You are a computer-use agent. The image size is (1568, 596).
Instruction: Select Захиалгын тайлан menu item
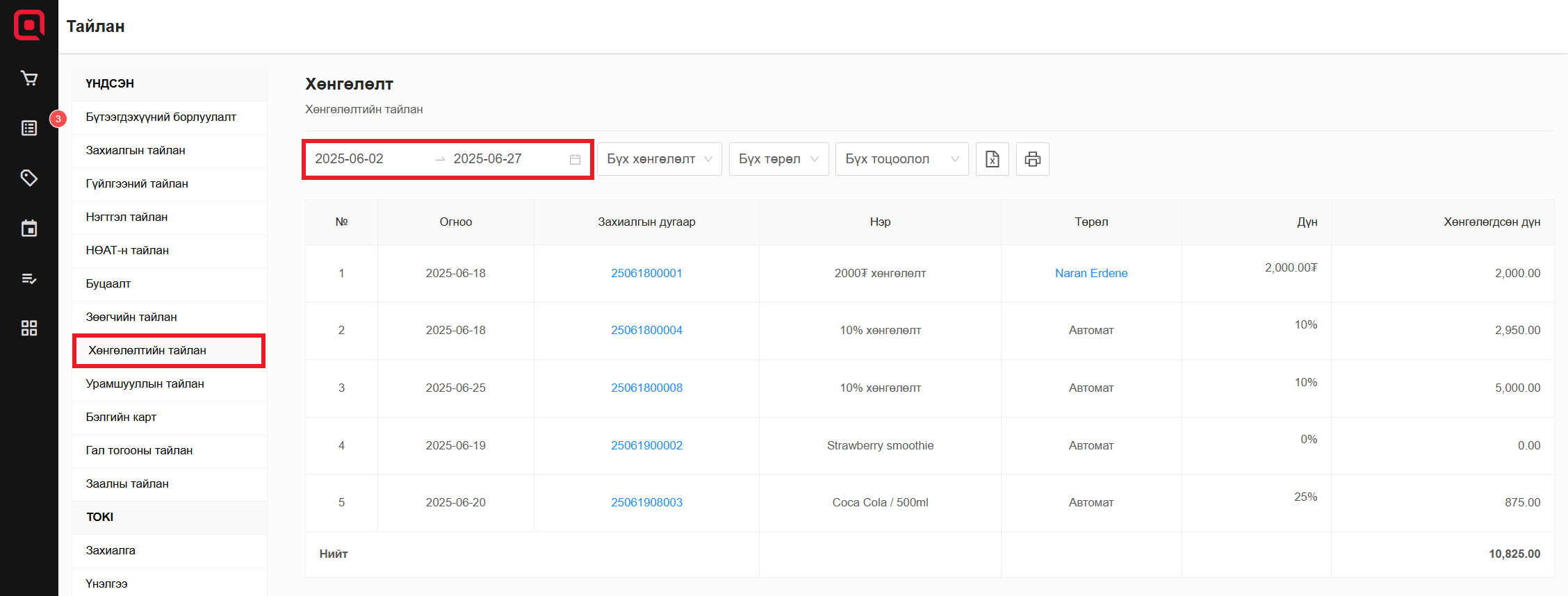136,150
